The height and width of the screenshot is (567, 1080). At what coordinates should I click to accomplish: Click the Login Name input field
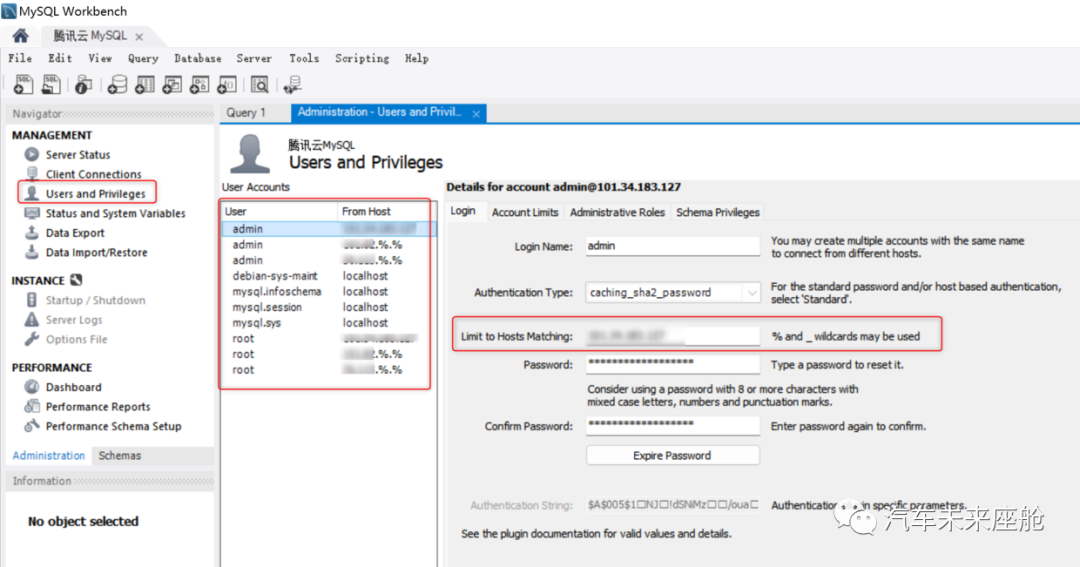(x=673, y=246)
